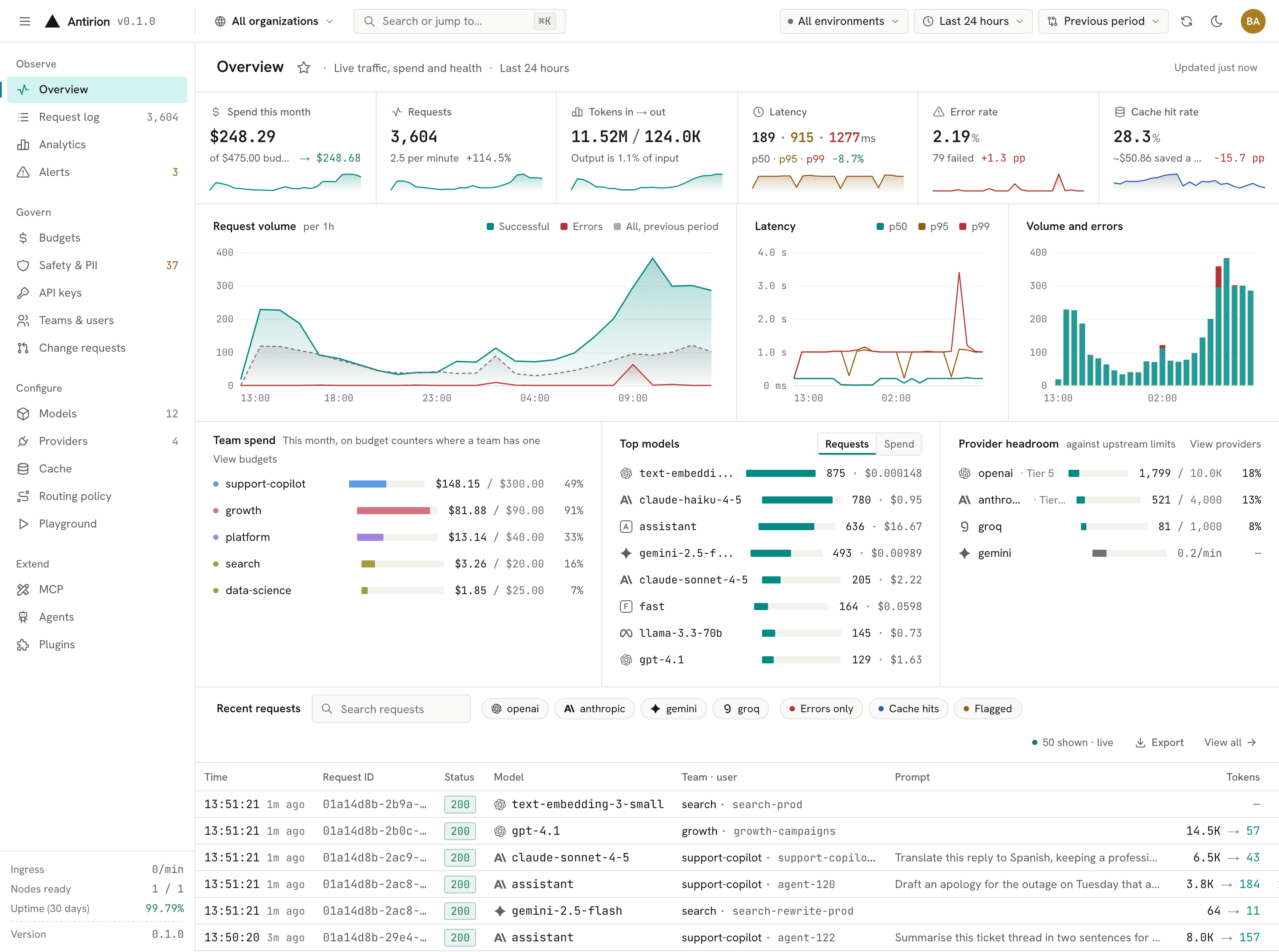This screenshot has height=952, width=1279.
Task: Switch Top models to Spend tab
Action: [898, 444]
